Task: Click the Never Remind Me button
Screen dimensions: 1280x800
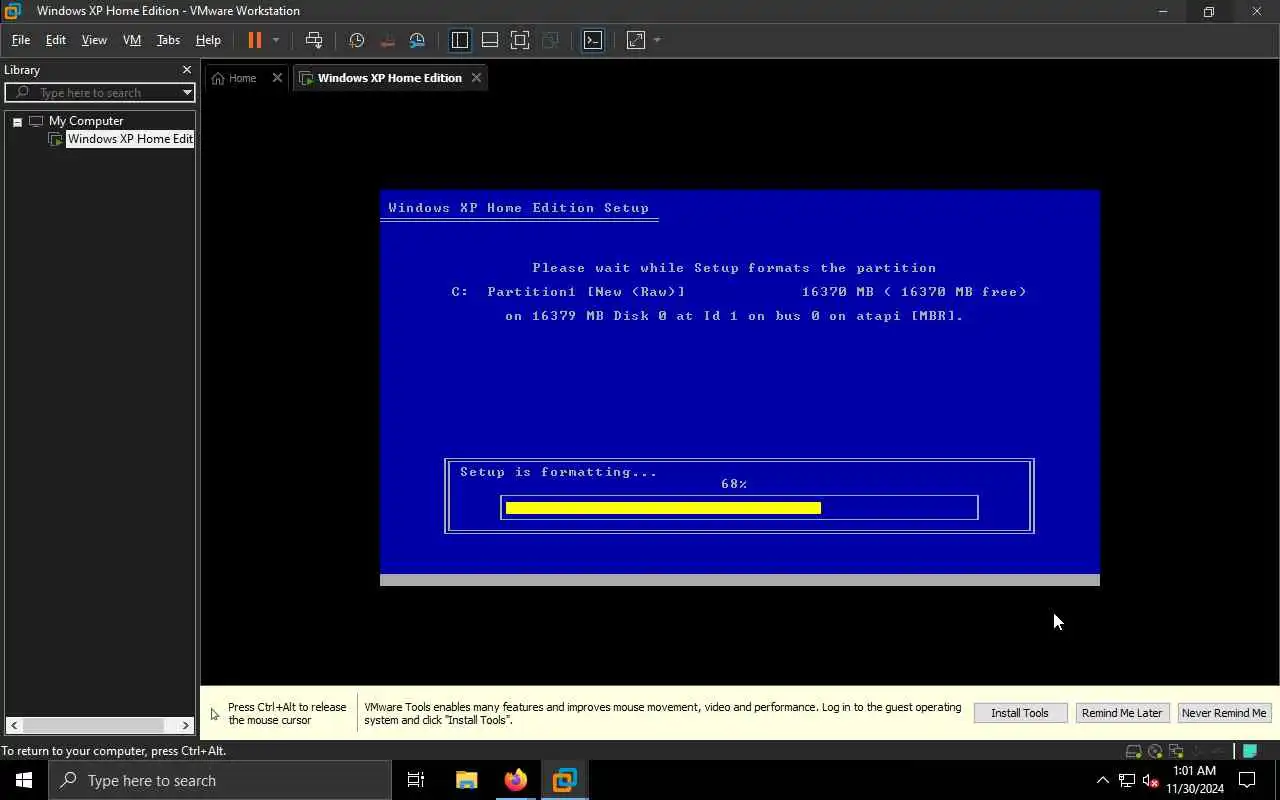Action: (1224, 713)
